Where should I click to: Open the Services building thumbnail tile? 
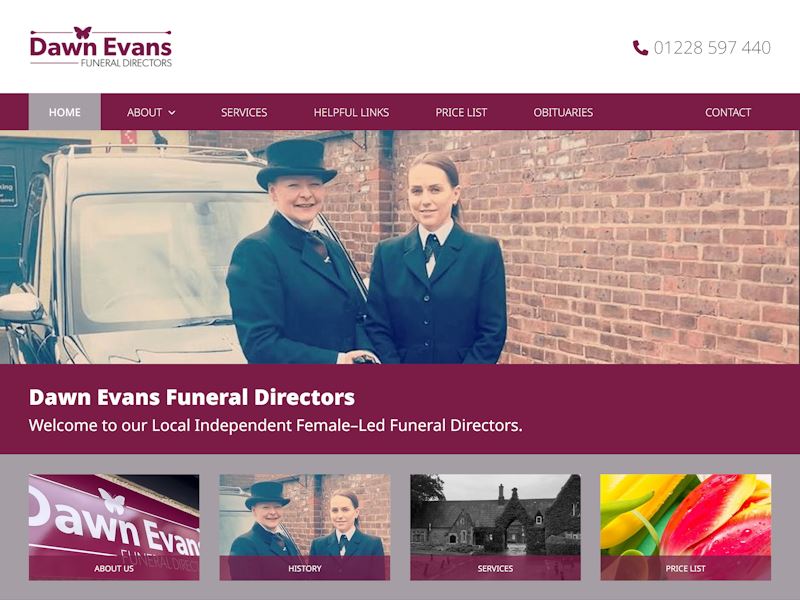(495, 527)
